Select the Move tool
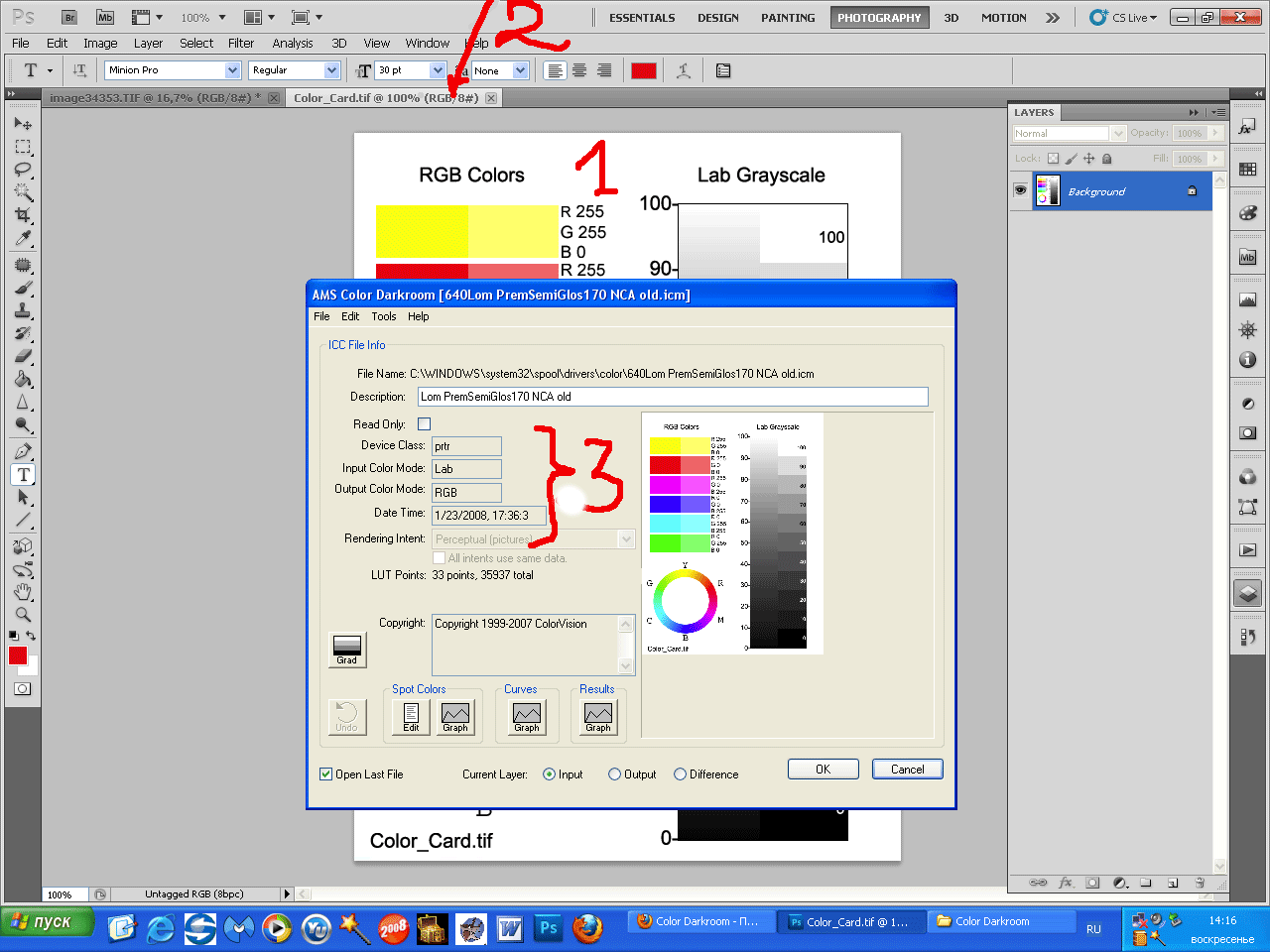Screen dimensions: 1270x952 [23, 123]
